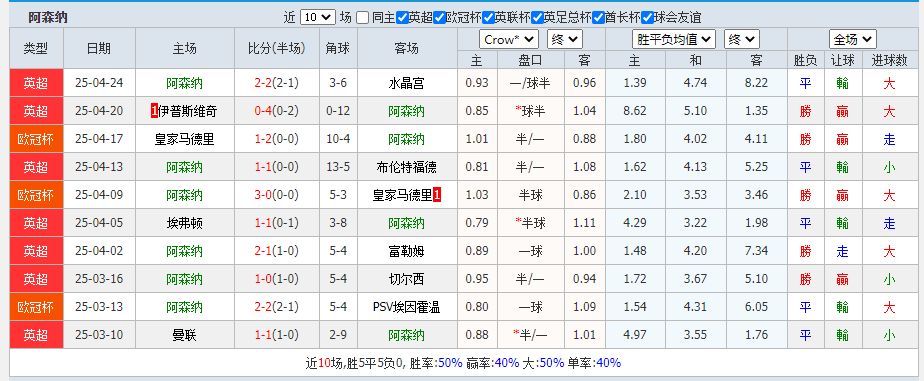The height and width of the screenshot is (381, 924).
Task: Click the 8.22 away odds value
Action: point(757,83)
